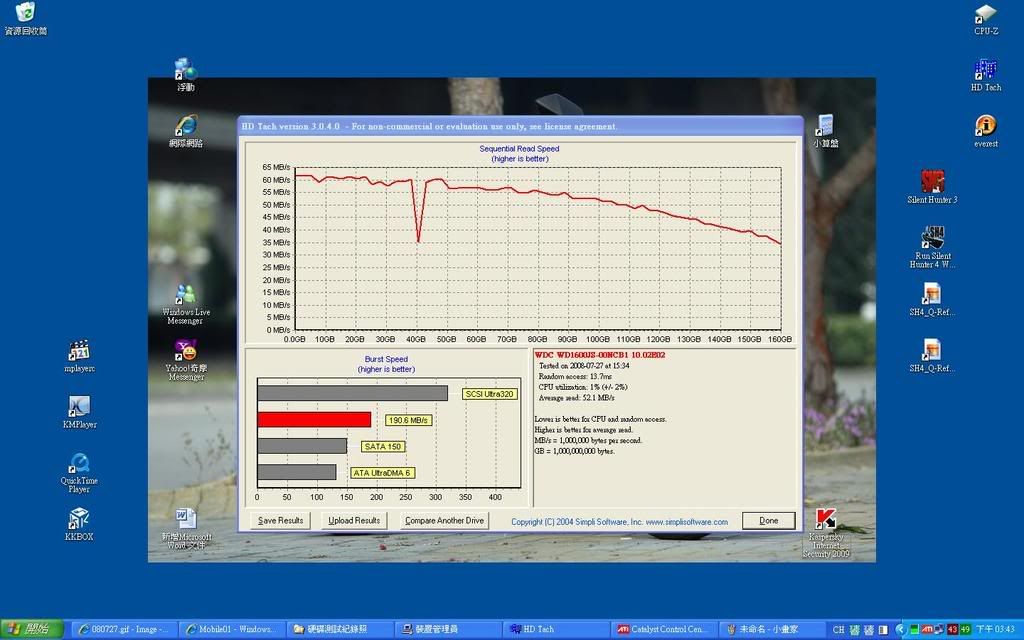
Task: Click the taskbar clock showing 03:43
Action: point(995,630)
